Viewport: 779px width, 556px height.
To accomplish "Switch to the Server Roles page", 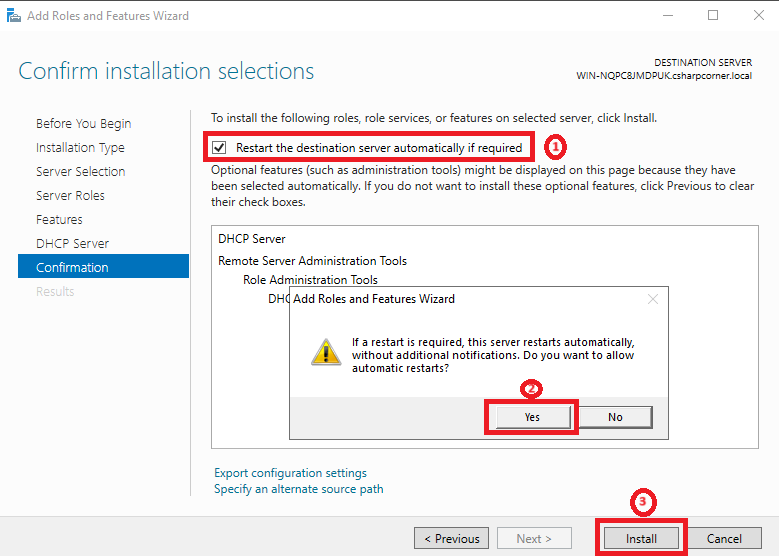I will (x=70, y=196).
